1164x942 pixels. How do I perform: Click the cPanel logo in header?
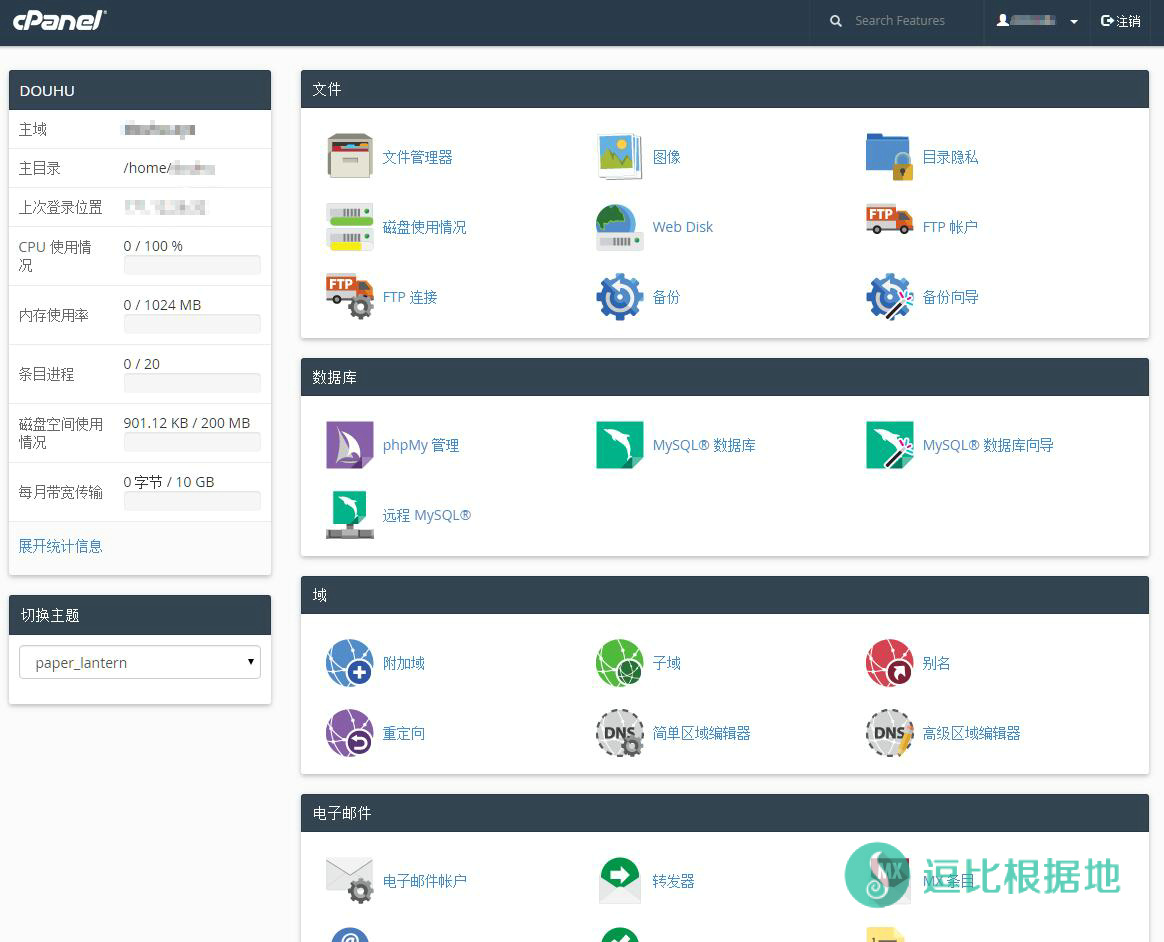[x=59, y=20]
